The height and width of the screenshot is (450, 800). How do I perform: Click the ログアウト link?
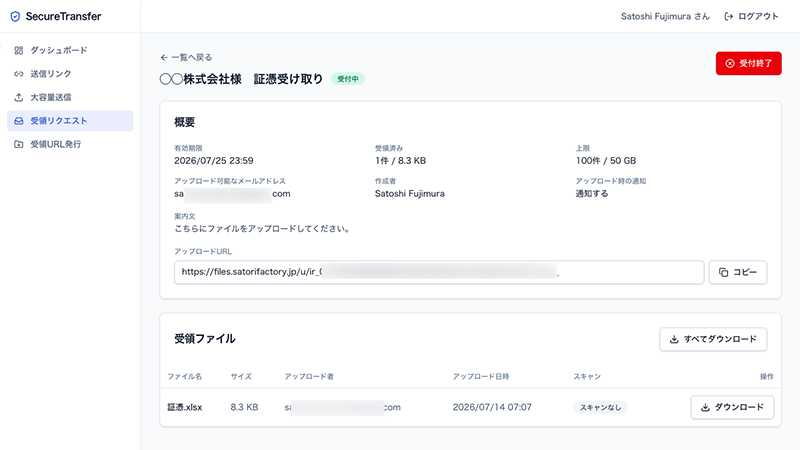coord(752,16)
